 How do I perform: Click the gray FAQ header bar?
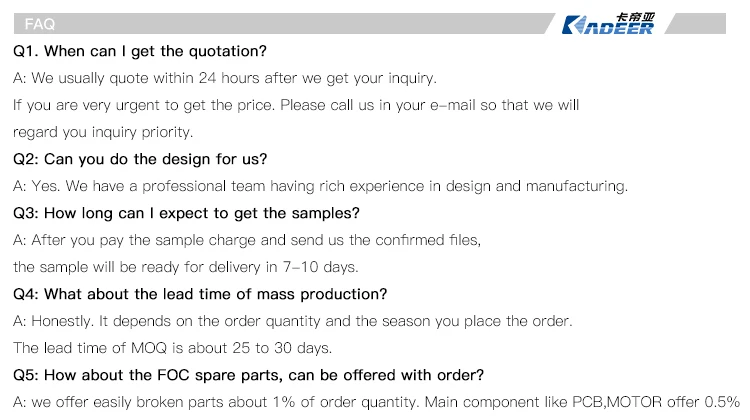point(300,24)
